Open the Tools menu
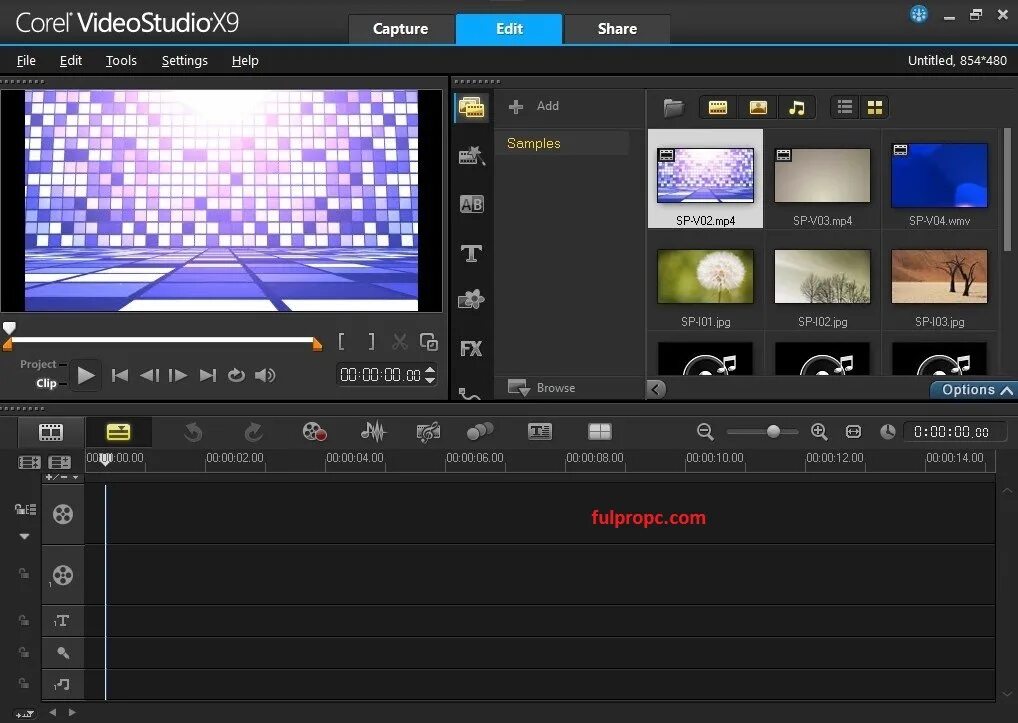The image size is (1018, 723). (121, 60)
